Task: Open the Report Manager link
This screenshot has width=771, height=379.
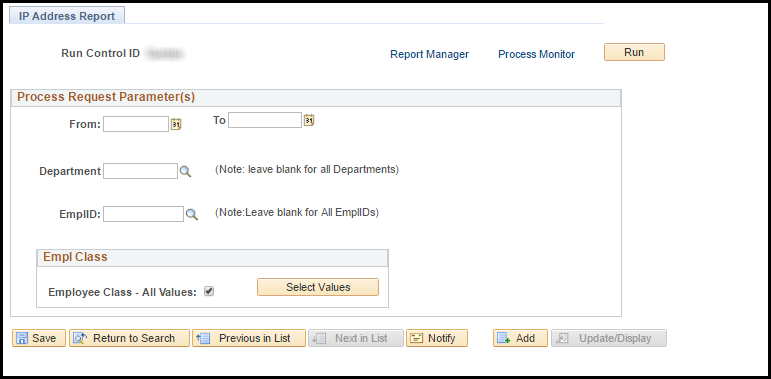Action: click(429, 54)
